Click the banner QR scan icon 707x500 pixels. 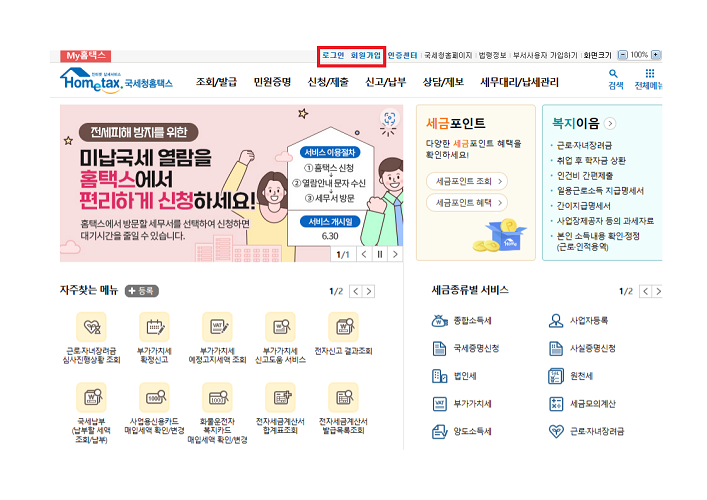(x=389, y=119)
